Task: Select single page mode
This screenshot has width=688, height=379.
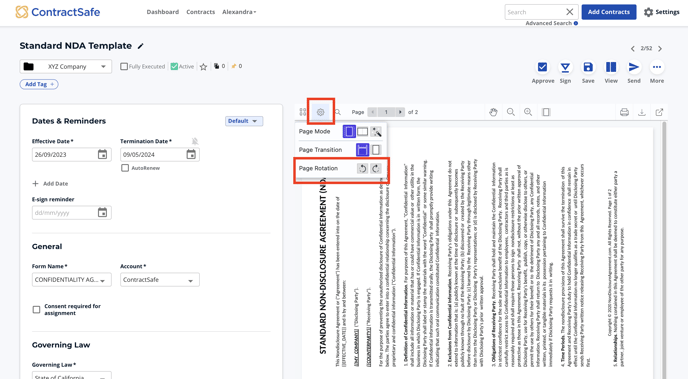Action: tap(349, 132)
